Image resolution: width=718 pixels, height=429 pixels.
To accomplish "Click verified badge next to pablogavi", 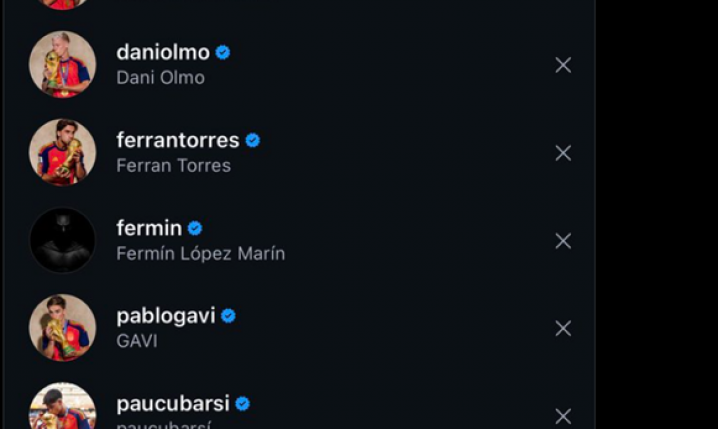I will 228,316.
